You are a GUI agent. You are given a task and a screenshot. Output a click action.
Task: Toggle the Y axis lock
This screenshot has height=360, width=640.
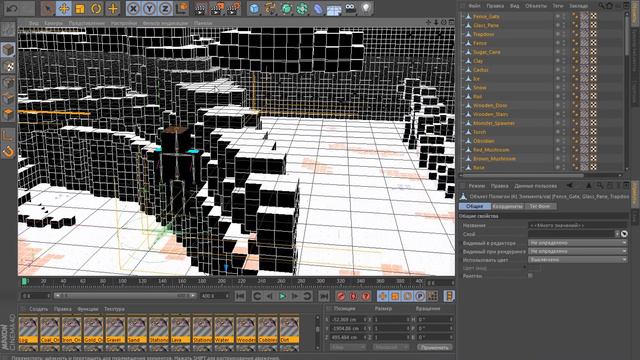(x=149, y=9)
